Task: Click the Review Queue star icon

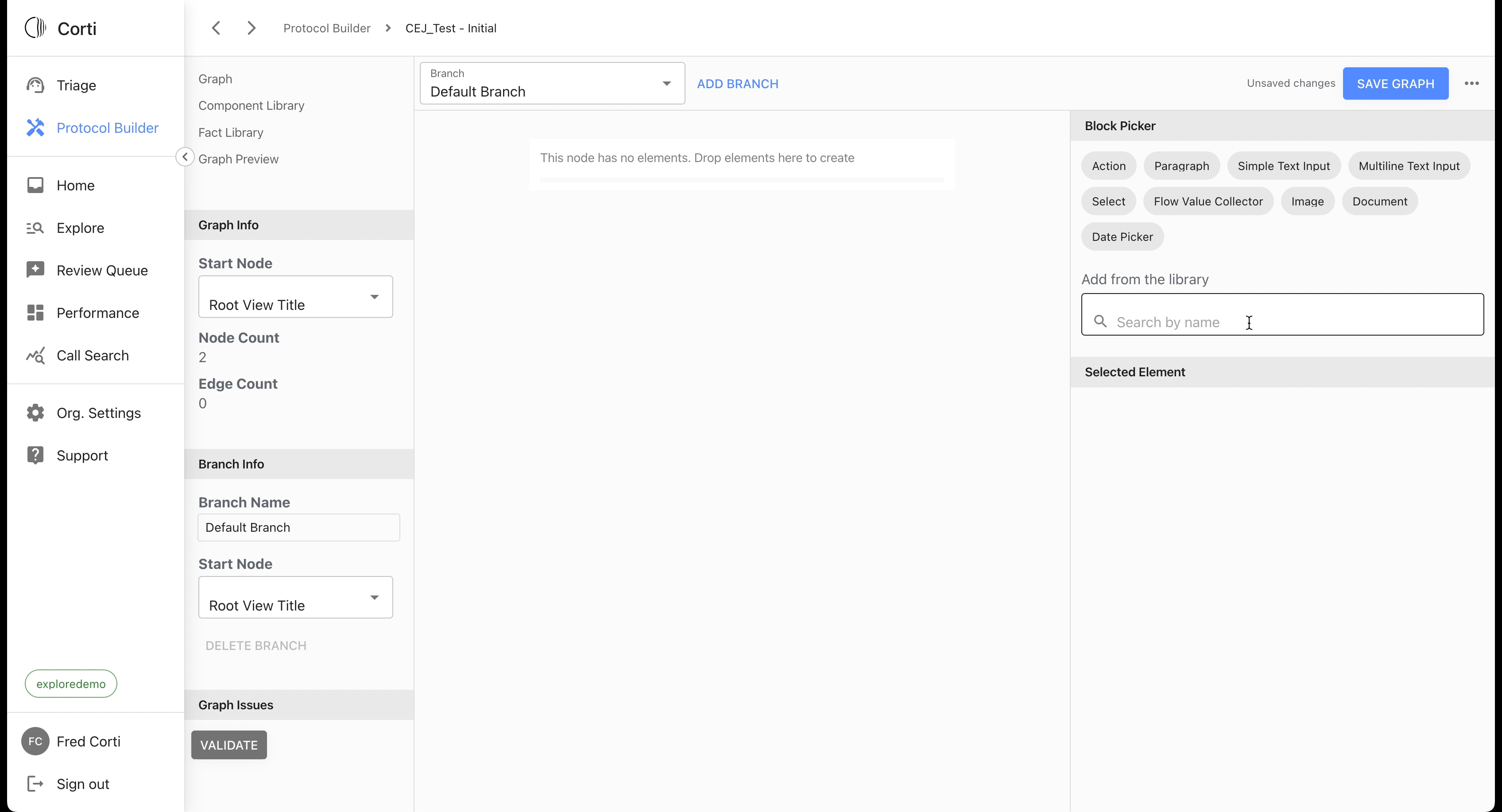Action: pos(35,270)
